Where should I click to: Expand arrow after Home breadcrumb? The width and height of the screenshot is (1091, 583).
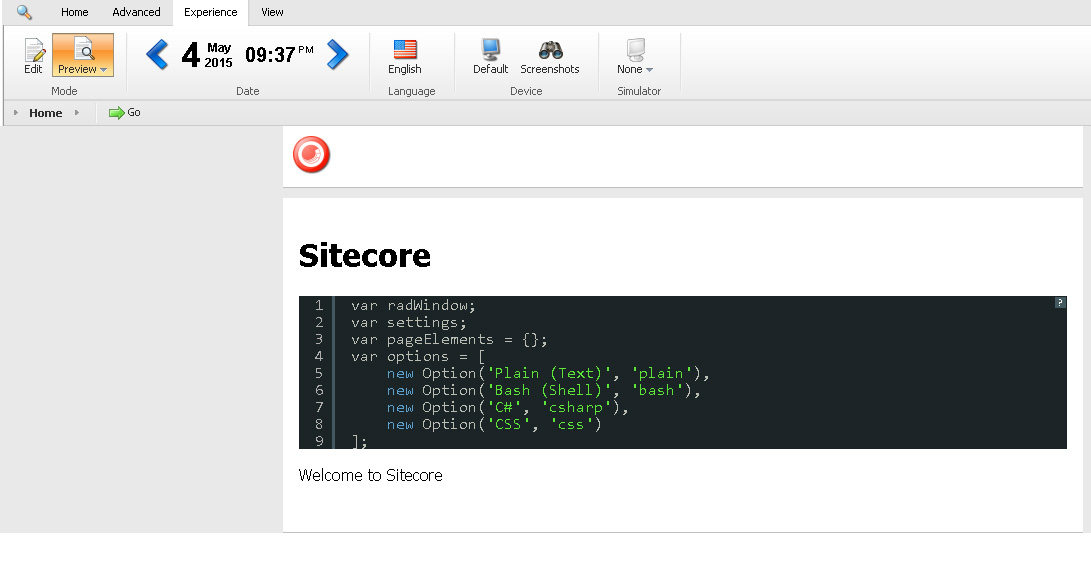coord(77,112)
